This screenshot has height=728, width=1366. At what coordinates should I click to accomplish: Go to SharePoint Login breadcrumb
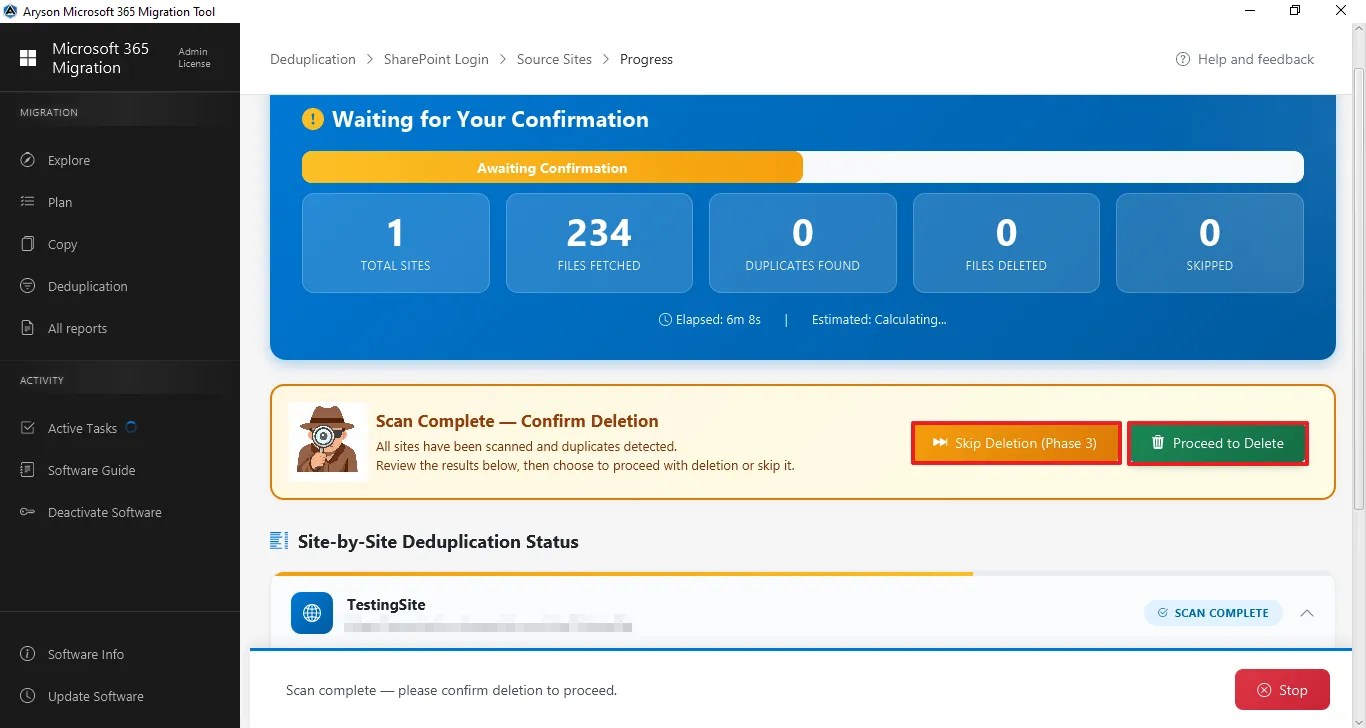coord(436,59)
